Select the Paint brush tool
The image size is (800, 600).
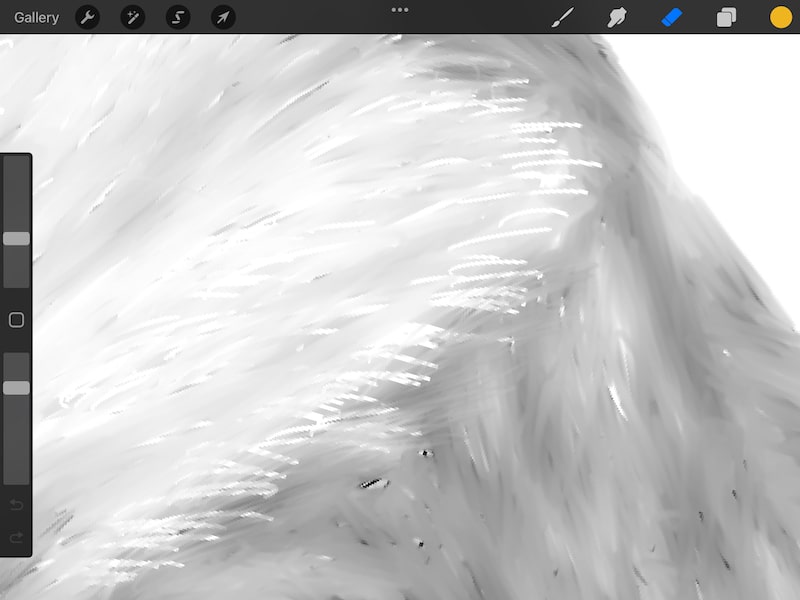(561, 16)
